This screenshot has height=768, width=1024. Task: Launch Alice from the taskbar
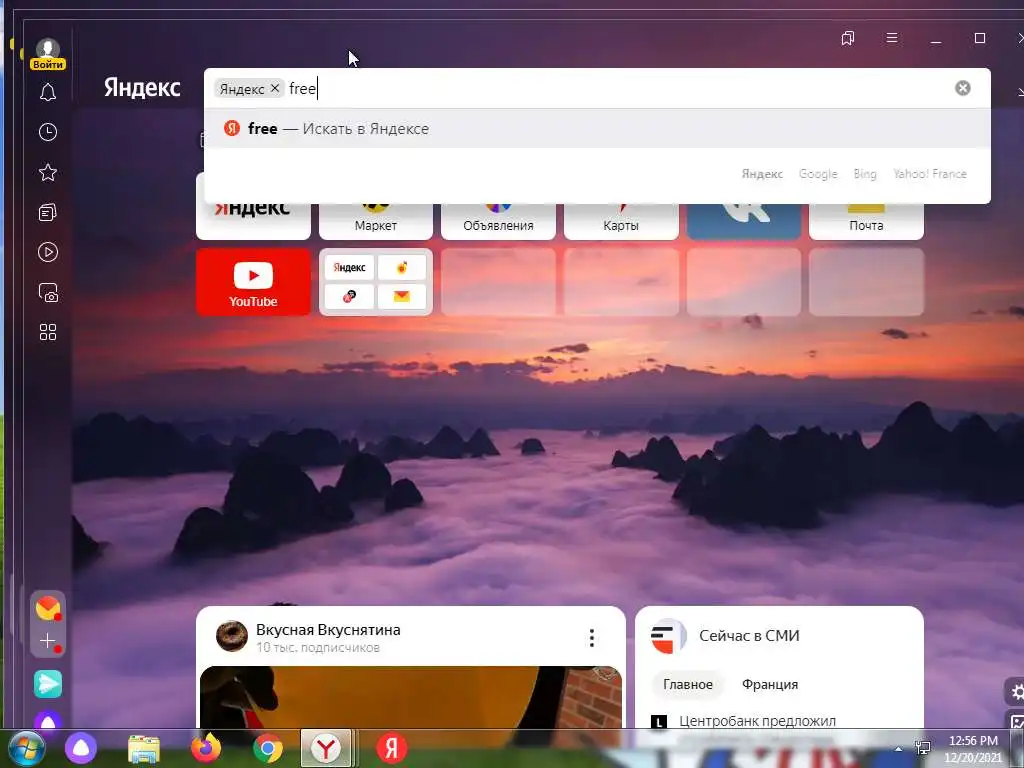coord(81,748)
